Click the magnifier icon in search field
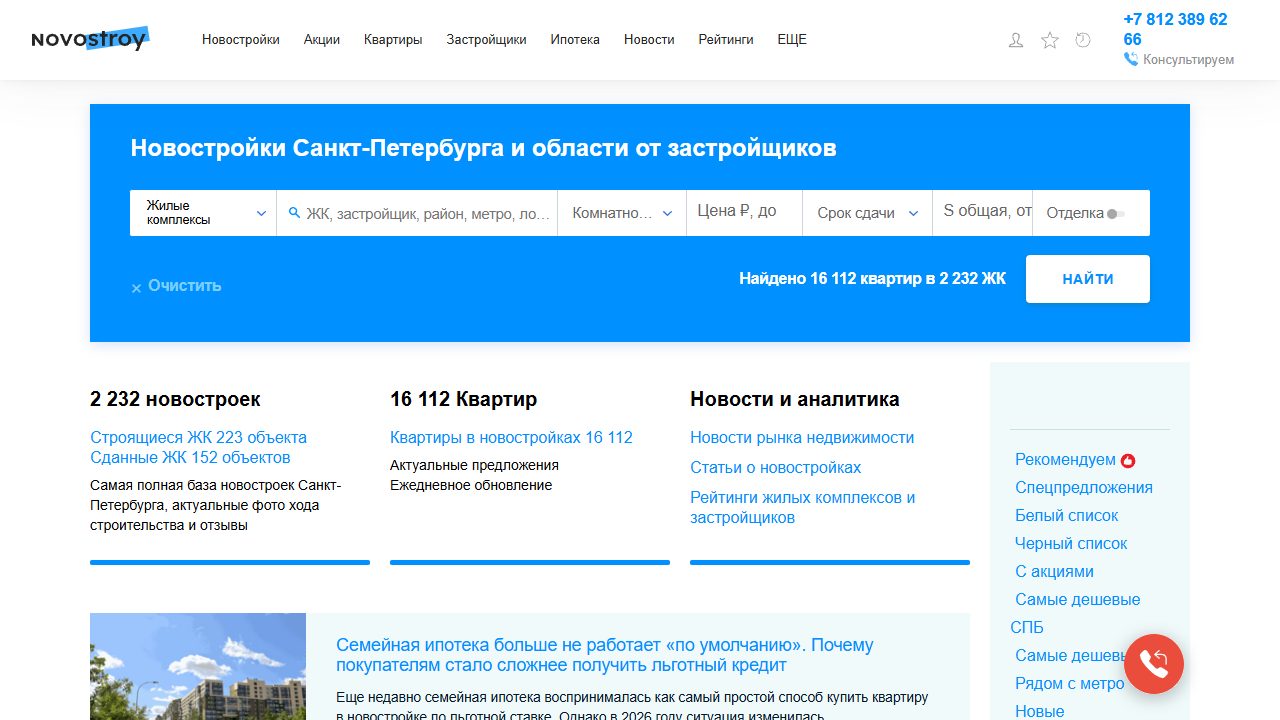Screen dimensions: 1280x720 click(x=294, y=213)
